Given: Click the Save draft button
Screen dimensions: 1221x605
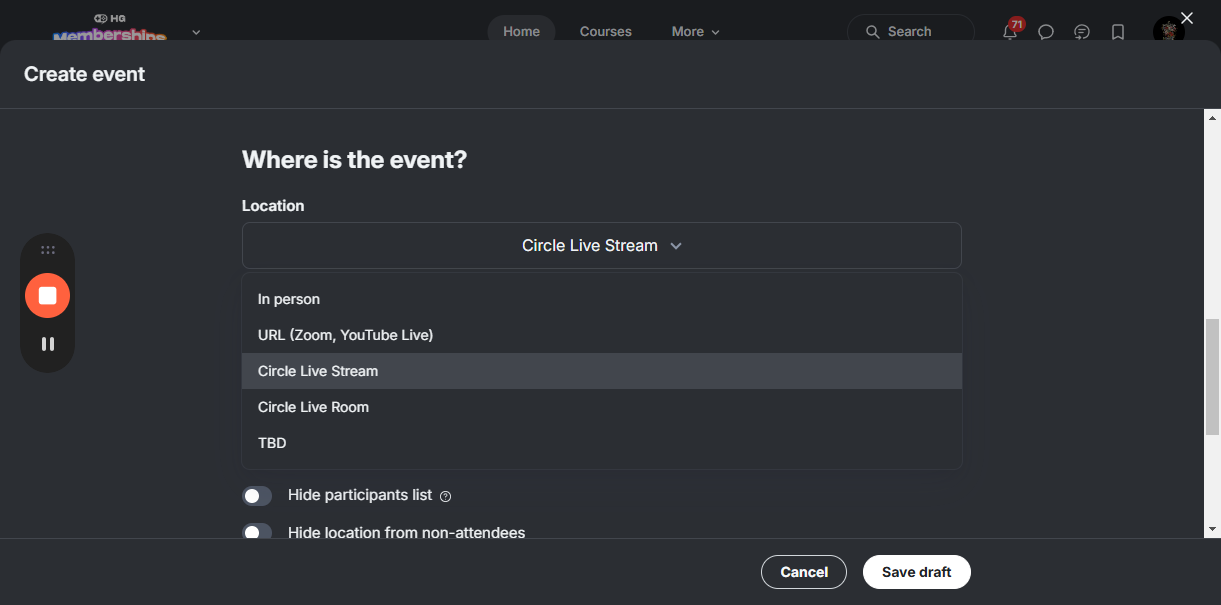Looking at the screenshot, I should [917, 572].
